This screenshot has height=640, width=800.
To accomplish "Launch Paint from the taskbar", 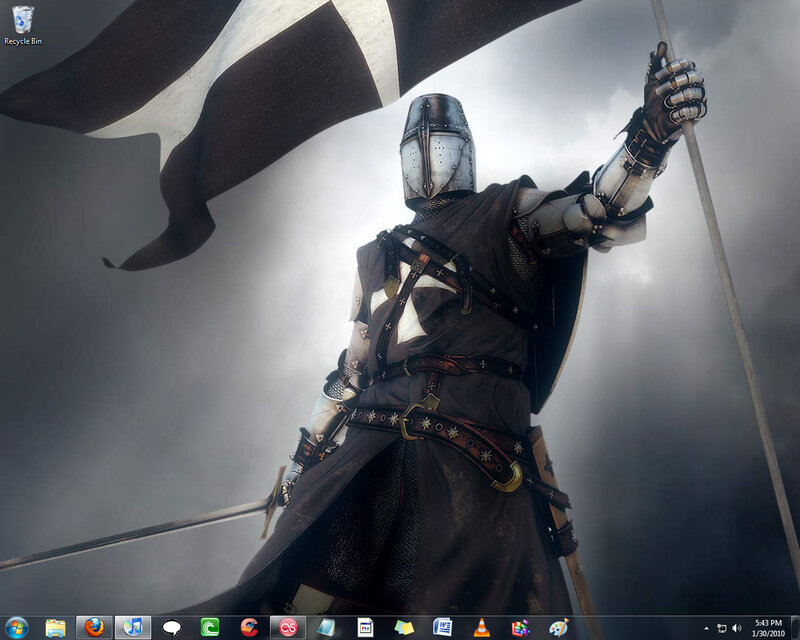I will tap(559, 627).
